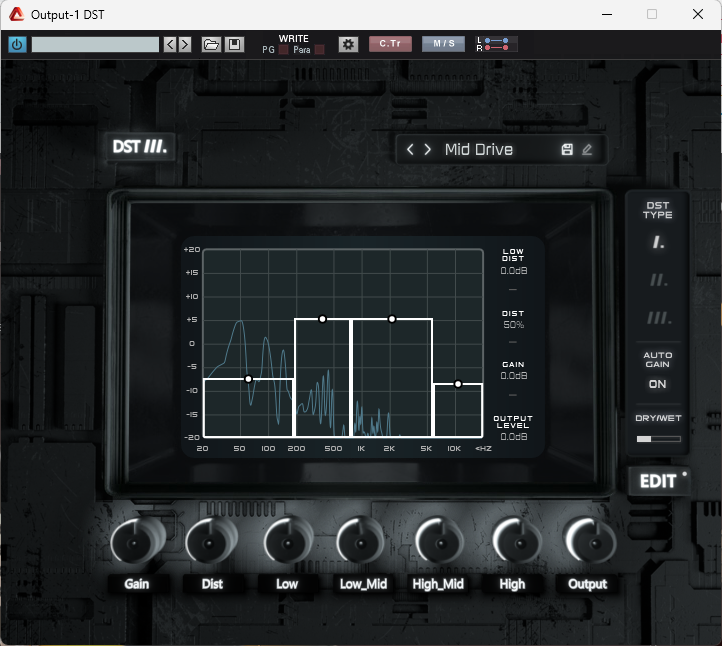Open plugin settings gear icon
Viewport: 722px width, 646px height.
[348, 45]
